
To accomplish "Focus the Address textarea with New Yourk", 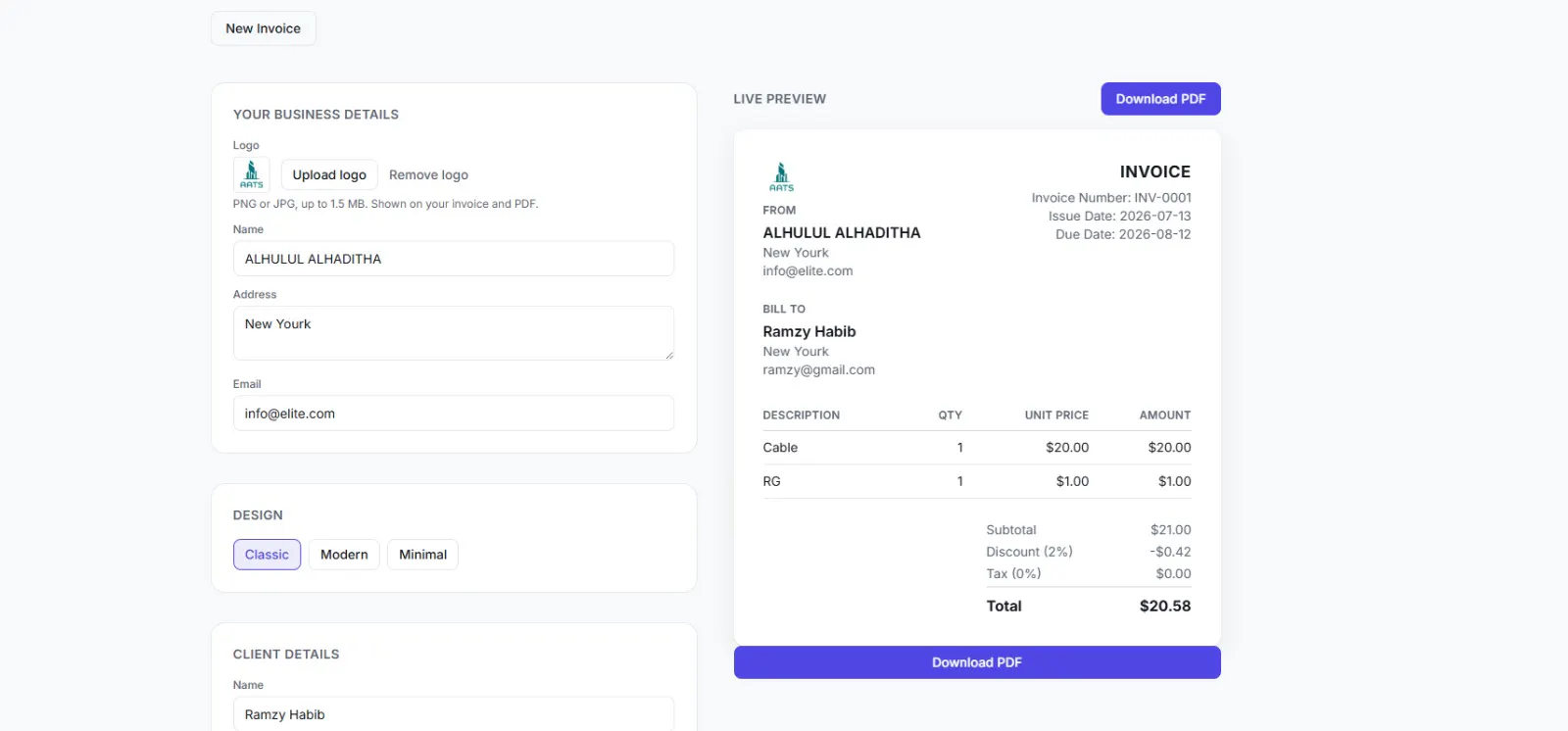I will (x=454, y=333).
